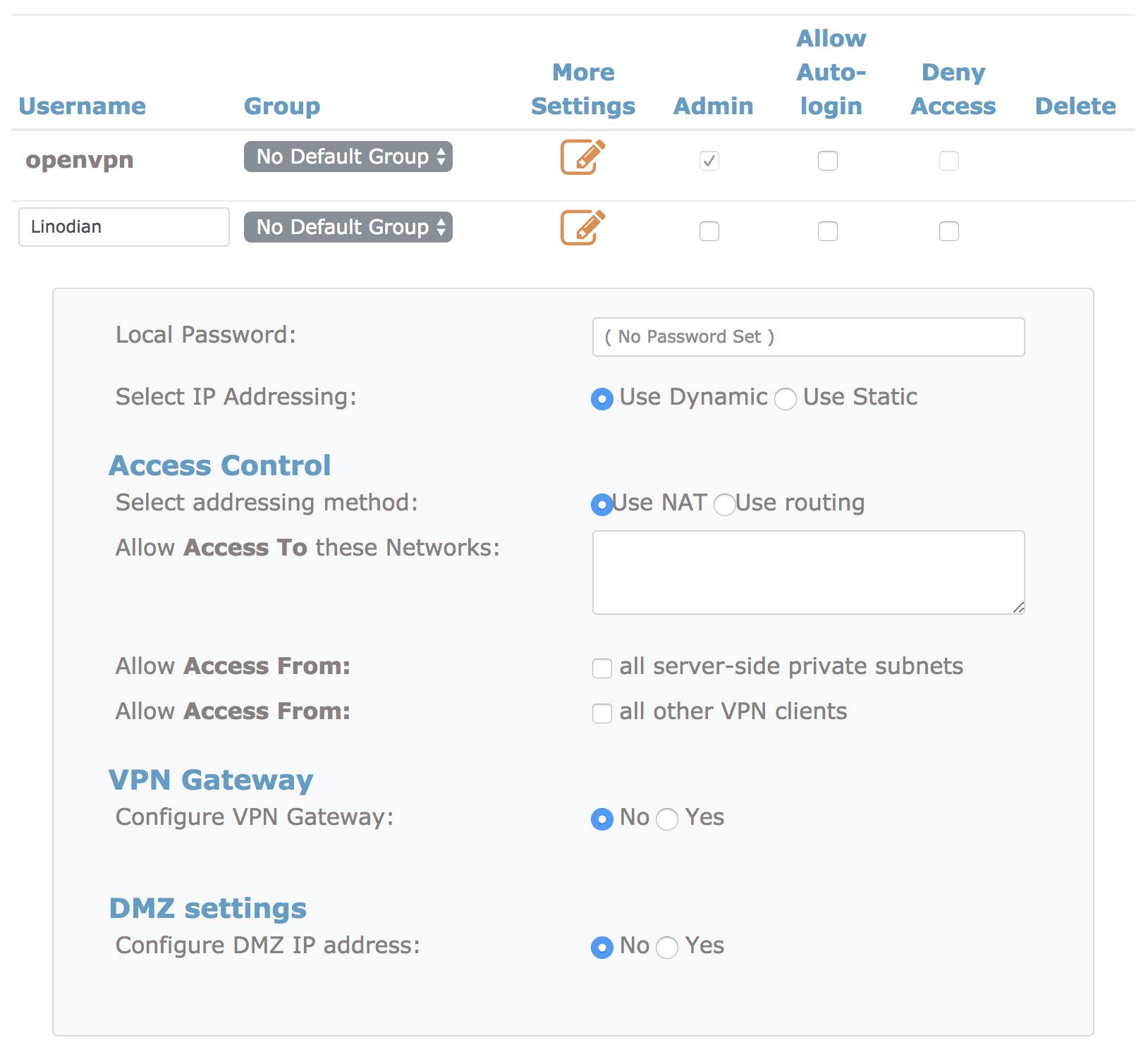Enable Auto-login for Linodian

827,231
